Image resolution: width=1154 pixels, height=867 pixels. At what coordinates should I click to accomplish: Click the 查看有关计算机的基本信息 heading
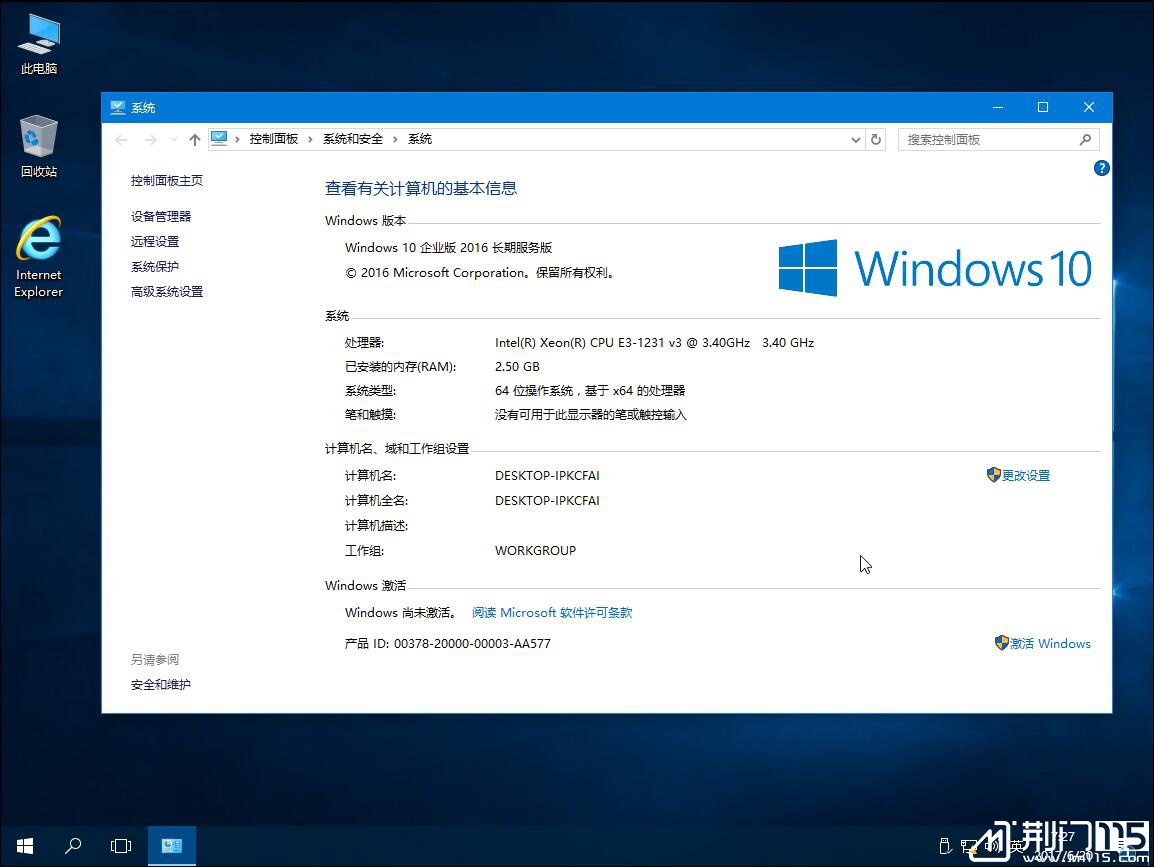click(x=420, y=188)
